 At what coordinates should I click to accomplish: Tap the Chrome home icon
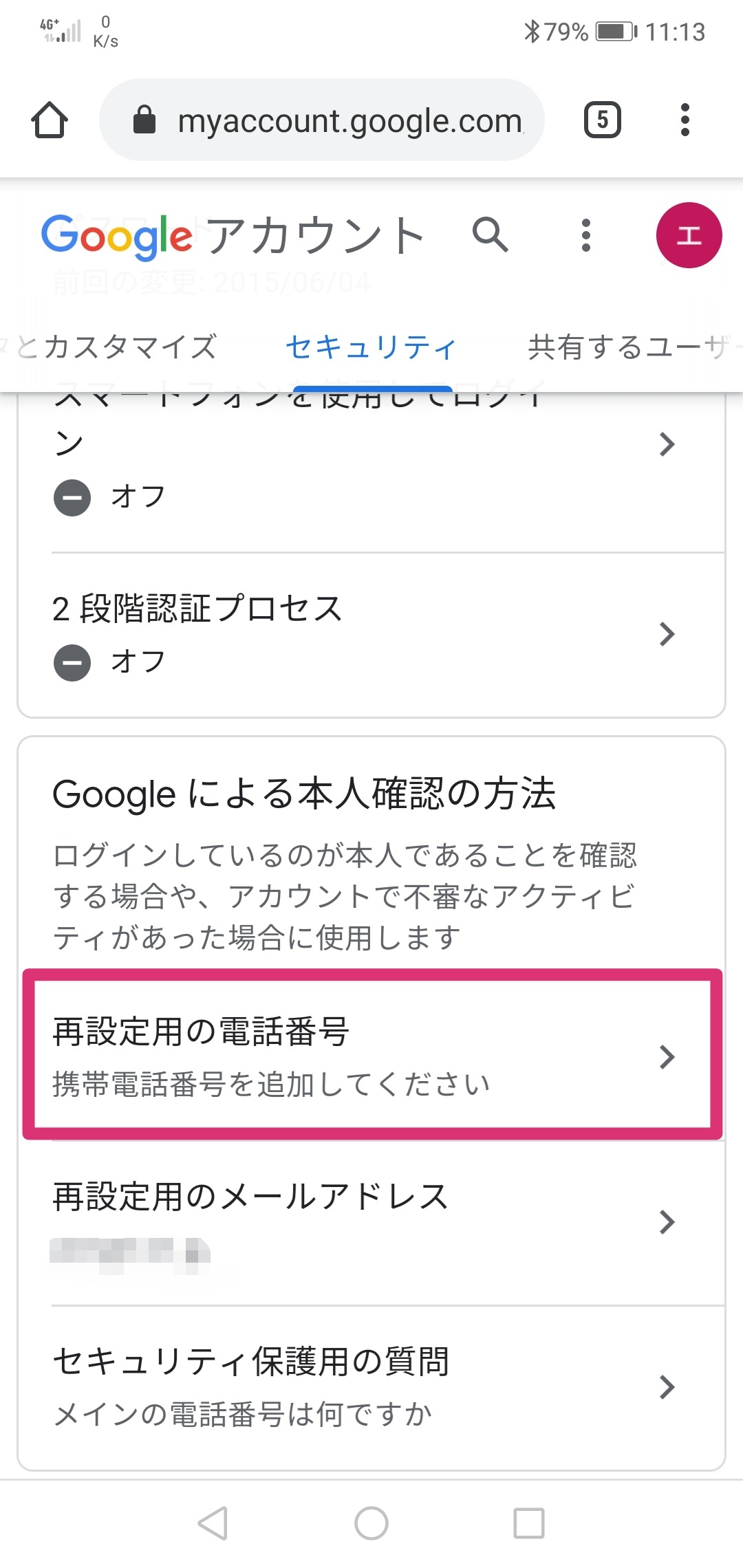click(x=50, y=120)
